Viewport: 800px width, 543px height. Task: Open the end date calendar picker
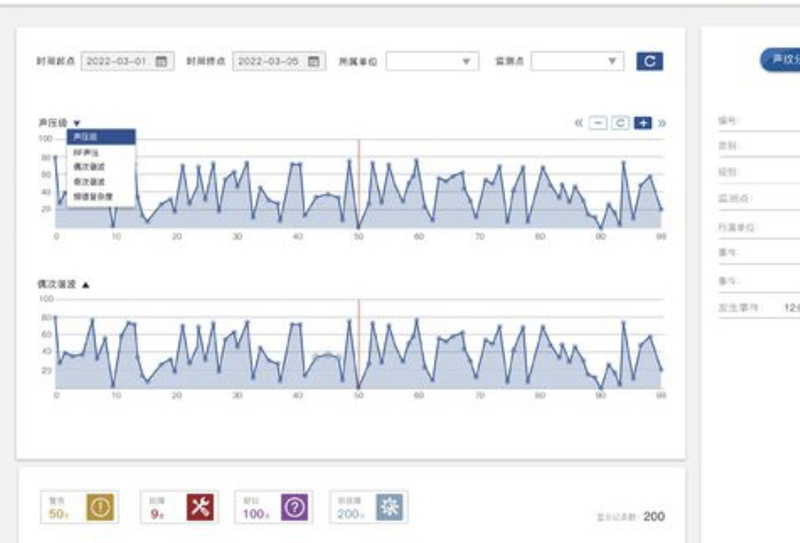click(314, 61)
